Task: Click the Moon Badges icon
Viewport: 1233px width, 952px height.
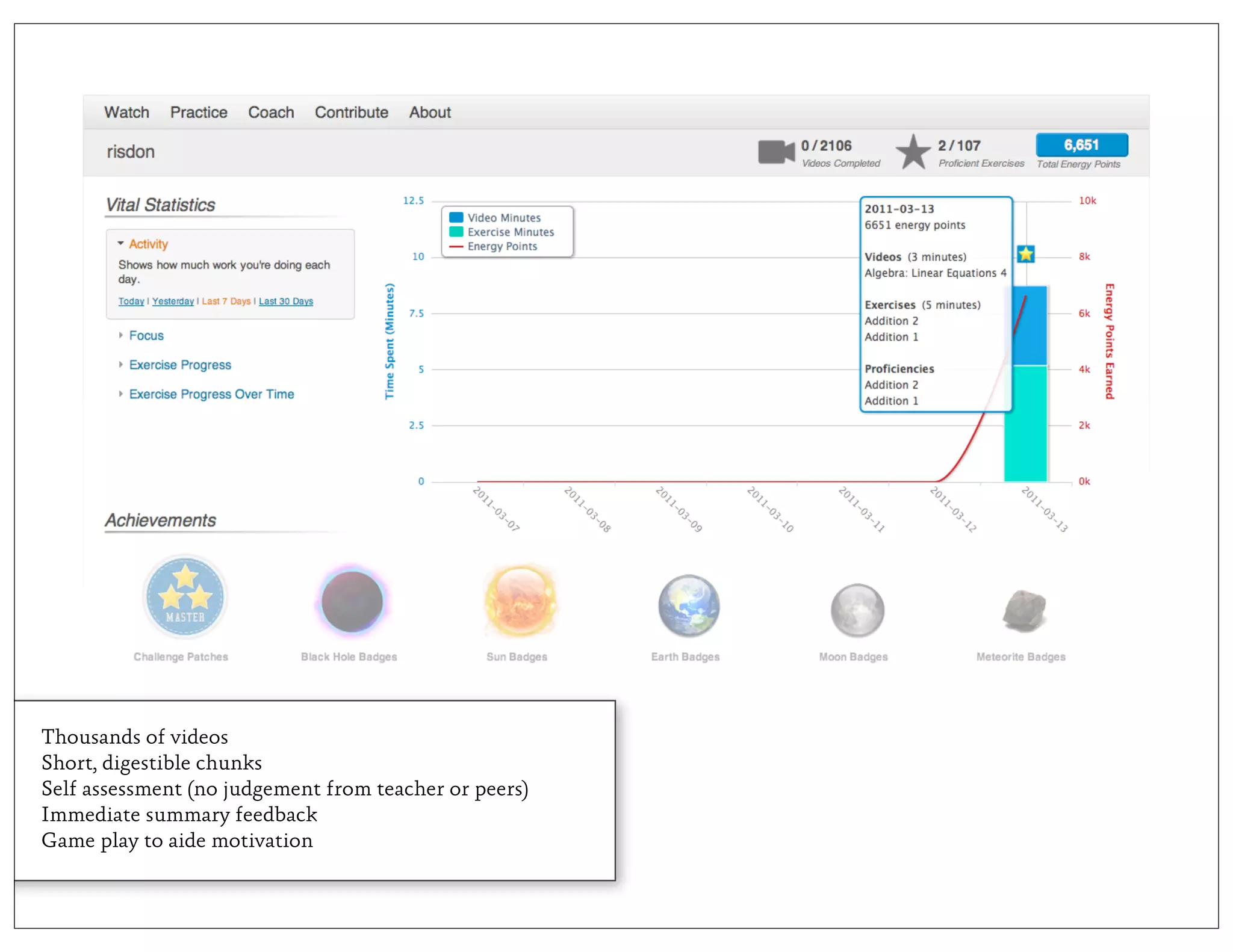Action: tap(857, 610)
